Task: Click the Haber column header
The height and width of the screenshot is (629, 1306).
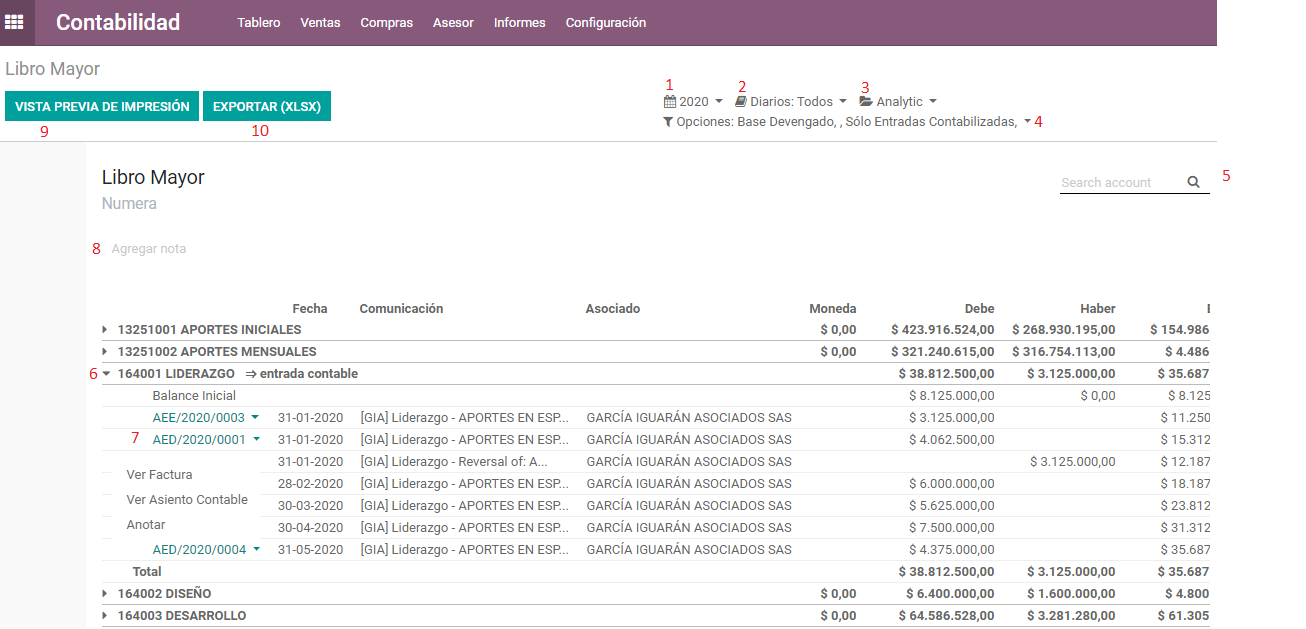Action: 1098,308
